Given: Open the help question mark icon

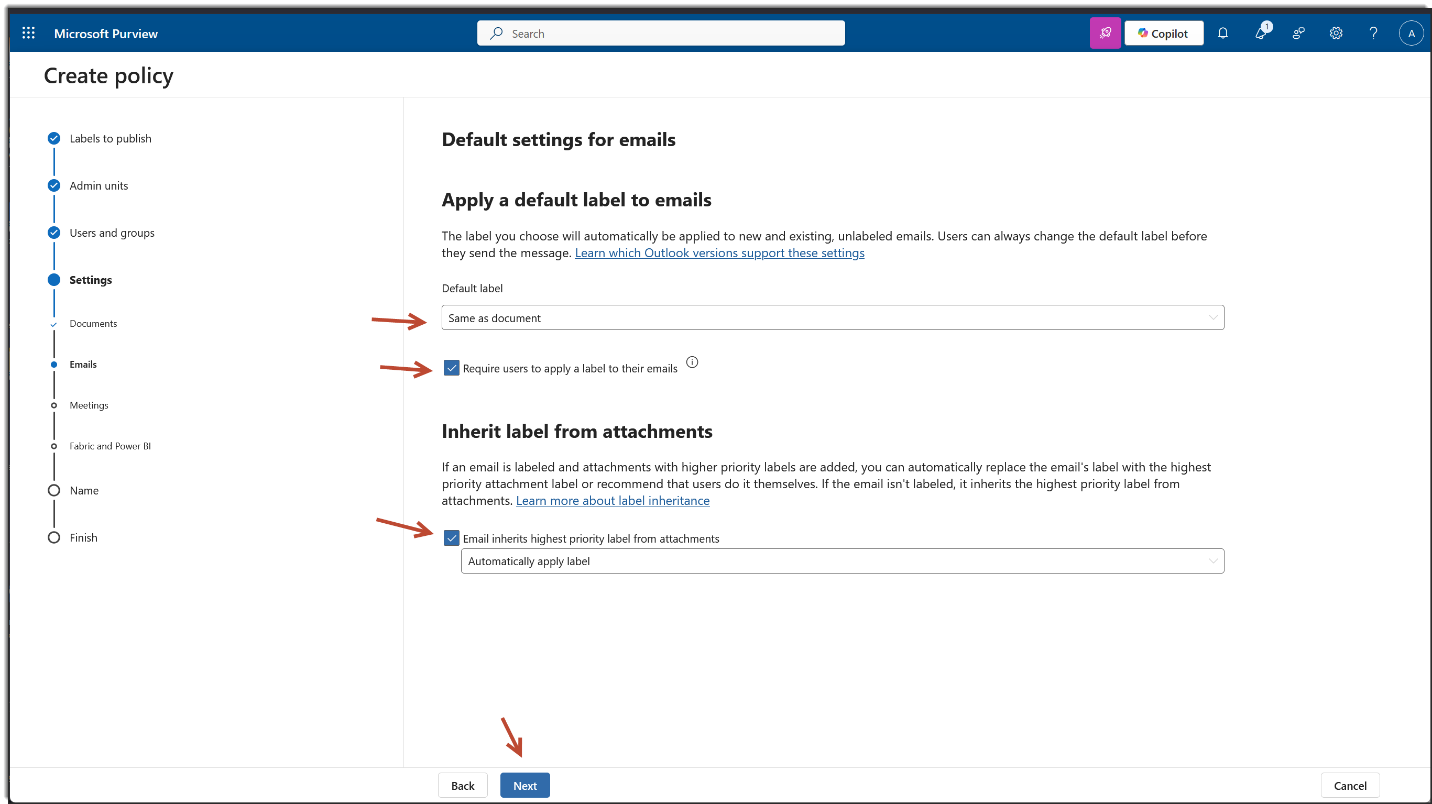Looking at the screenshot, I should coord(1373,33).
